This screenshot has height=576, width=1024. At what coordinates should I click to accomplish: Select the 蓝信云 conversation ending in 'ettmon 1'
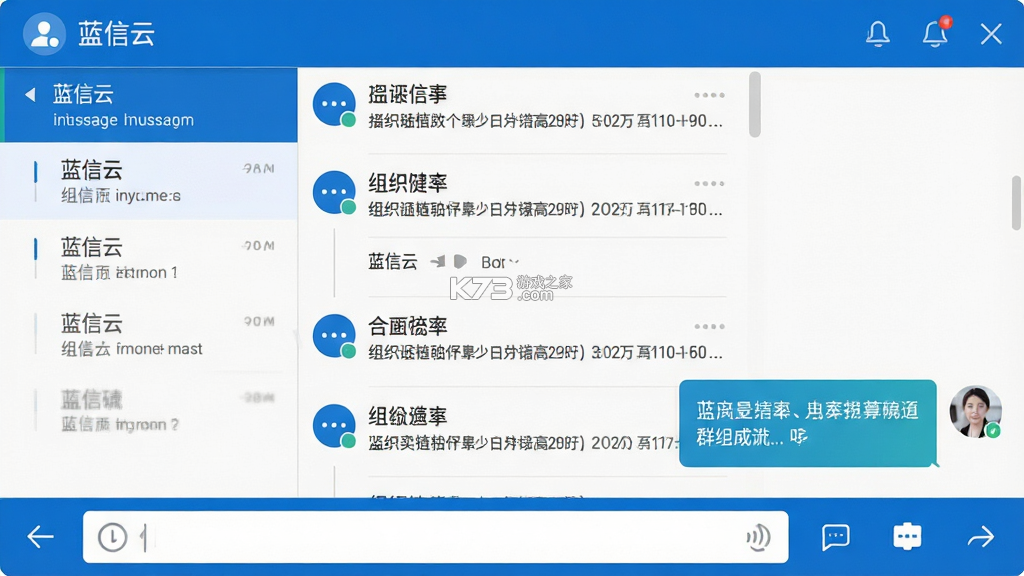pyautogui.click(x=149, y=257)
